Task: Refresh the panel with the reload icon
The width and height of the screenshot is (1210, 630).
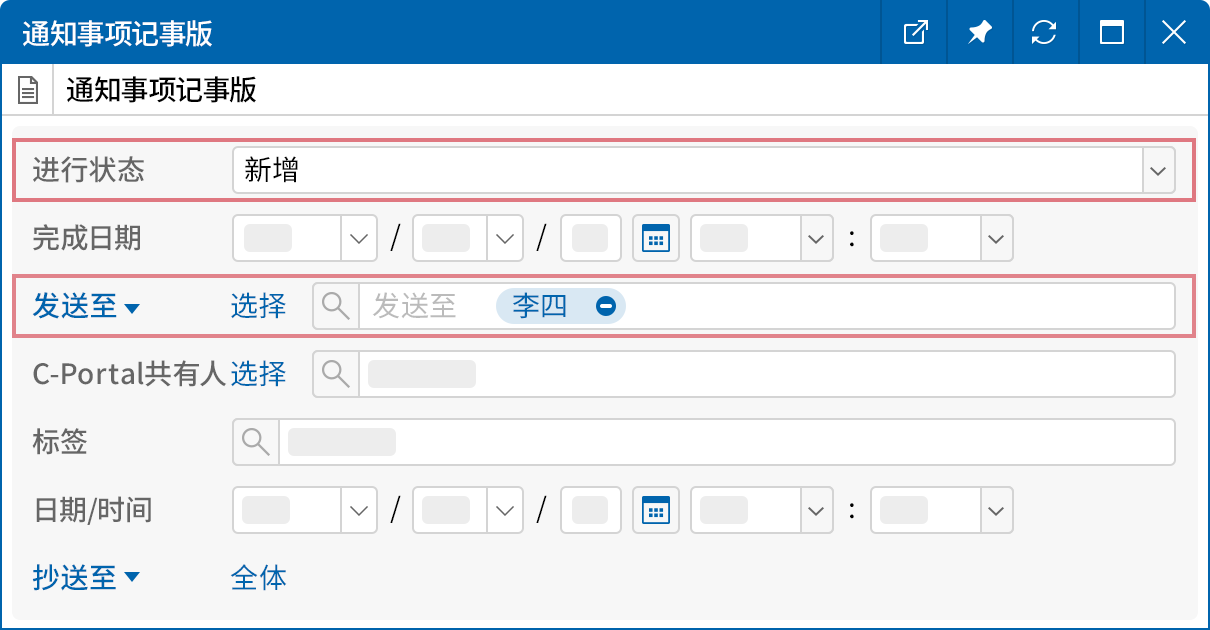Action: click(x=1044, y=33)
